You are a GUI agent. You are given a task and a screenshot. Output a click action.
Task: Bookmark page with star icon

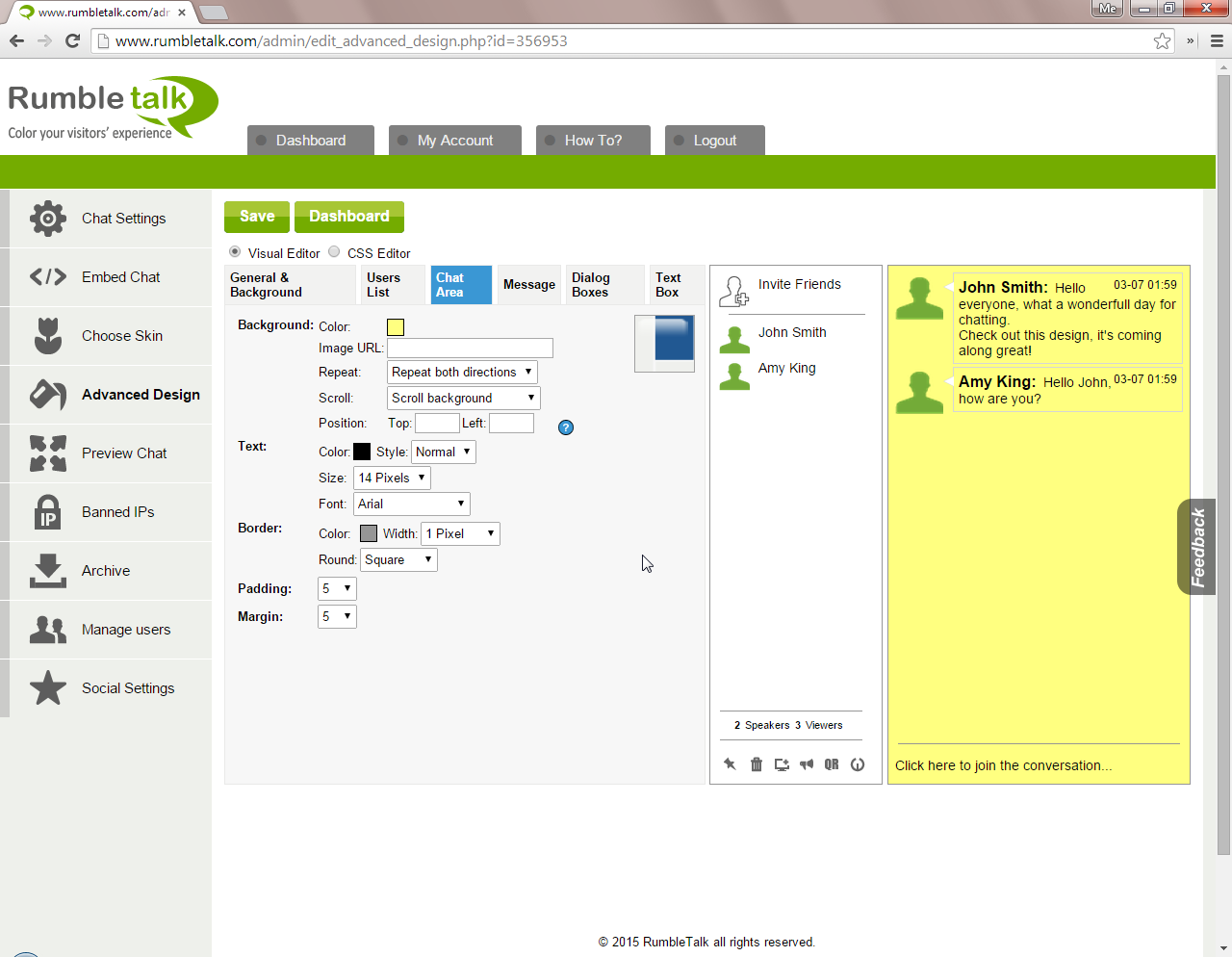coord(1163,40)
